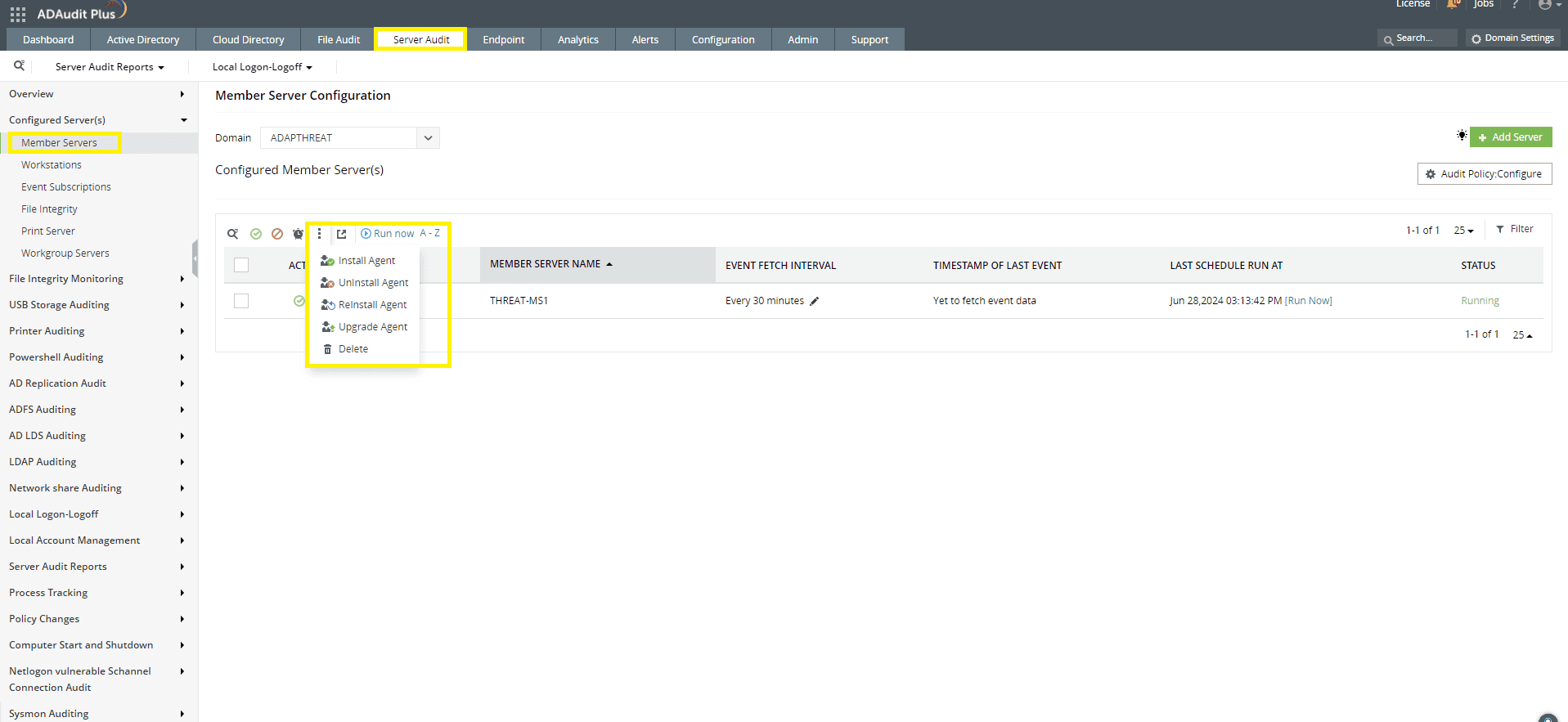Click the lightbulb tip icon

1461,136
